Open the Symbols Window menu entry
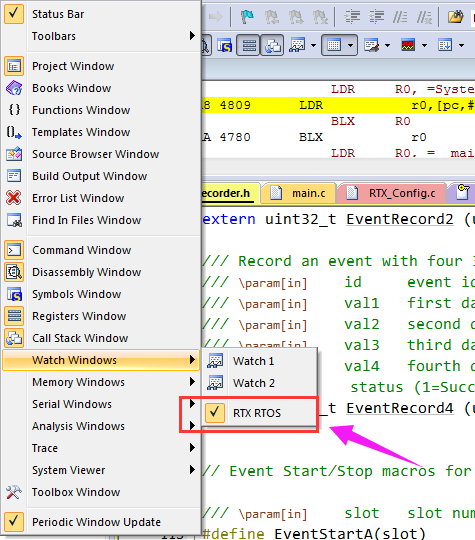 click(101, 294)
